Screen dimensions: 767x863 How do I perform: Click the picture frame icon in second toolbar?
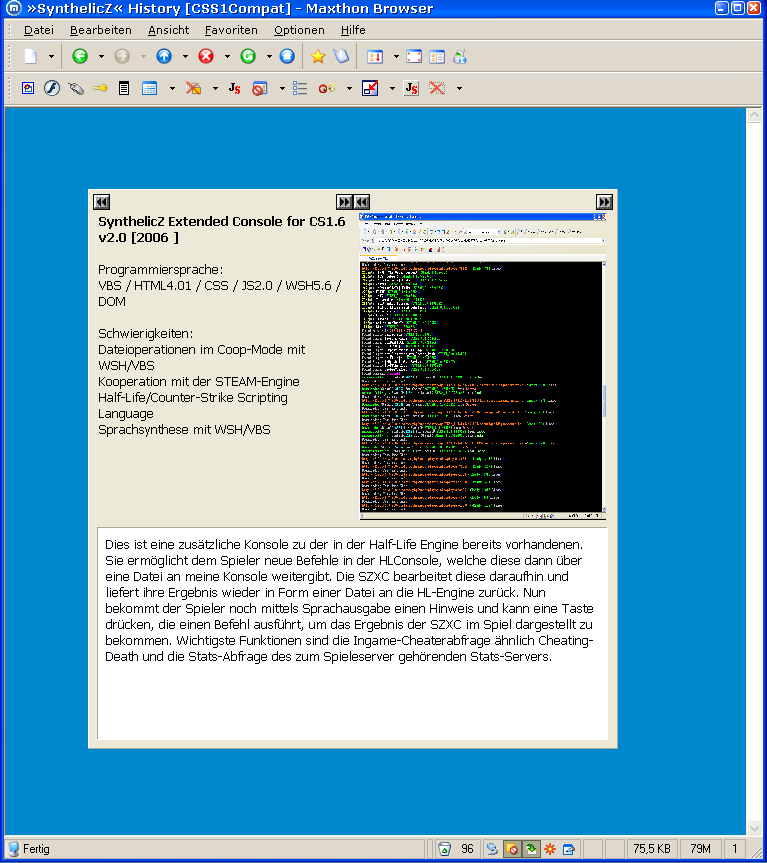coord(28,88)
